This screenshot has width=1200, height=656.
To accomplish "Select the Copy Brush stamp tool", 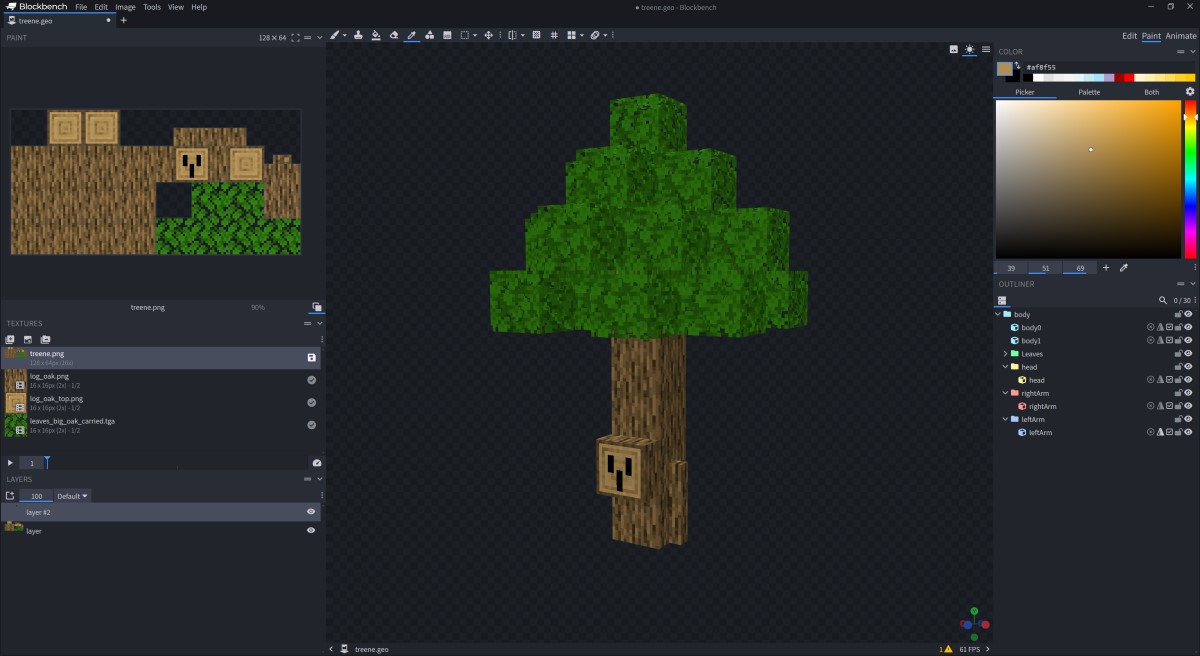I will point(358,35).
